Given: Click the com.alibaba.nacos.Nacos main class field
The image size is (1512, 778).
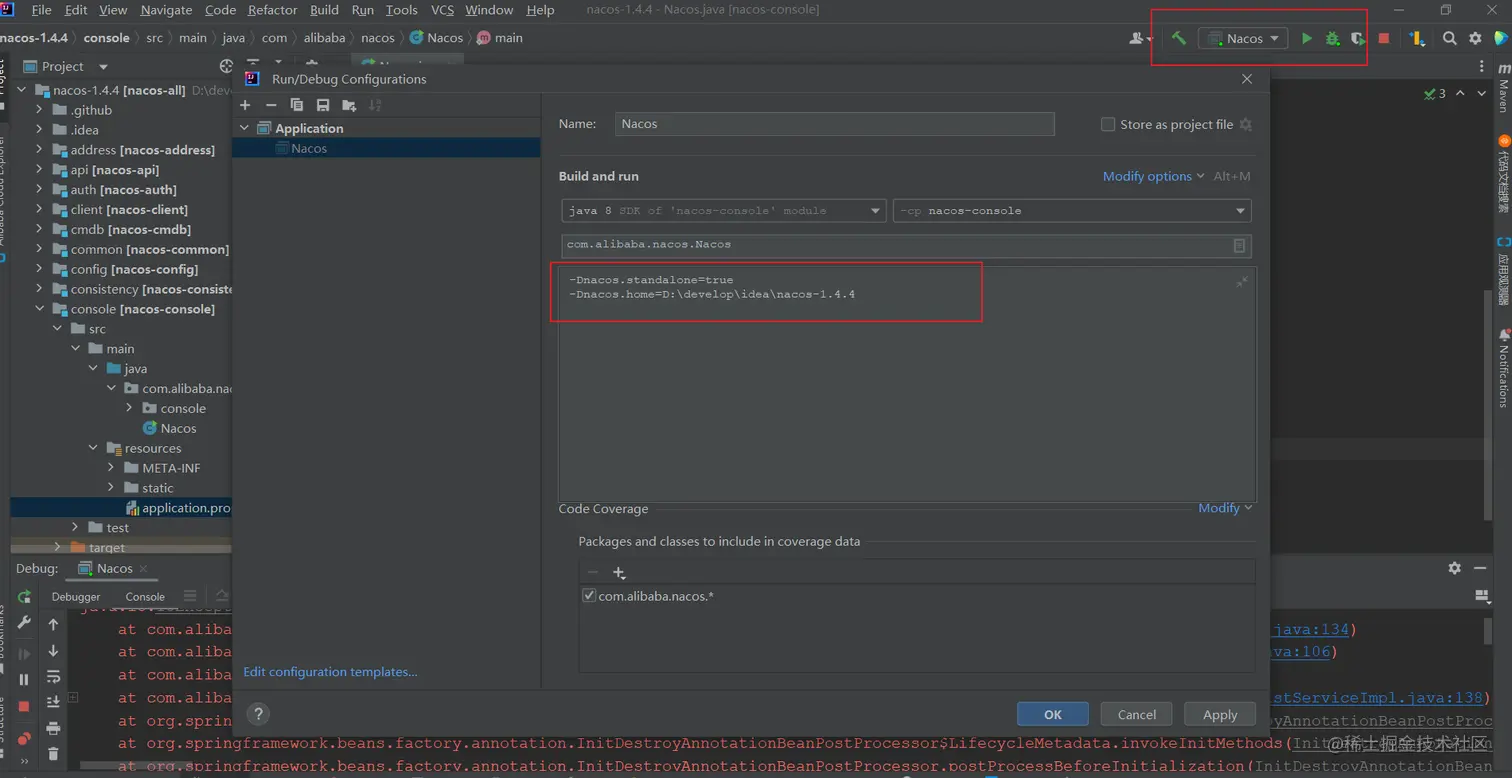Looking at the screenshot, I should [x=906, y=245].
